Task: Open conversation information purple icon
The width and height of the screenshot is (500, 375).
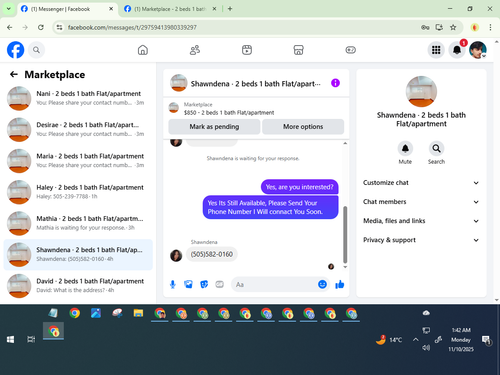Action: tap(335, 83)
